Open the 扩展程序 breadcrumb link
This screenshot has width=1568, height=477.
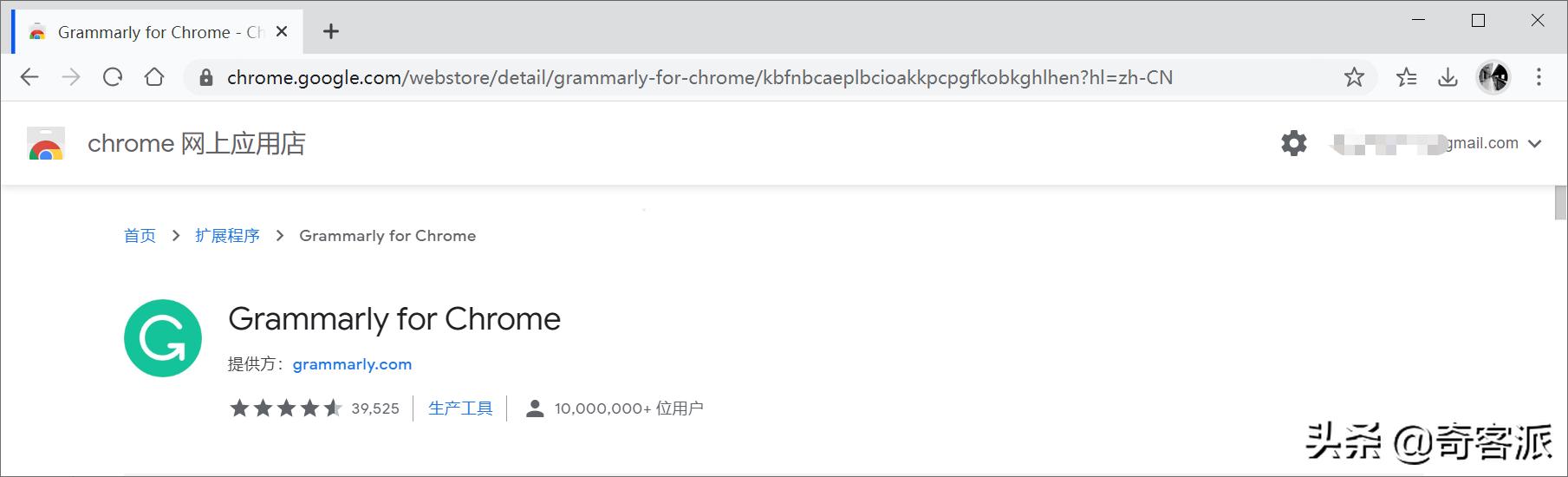point(227,236)
